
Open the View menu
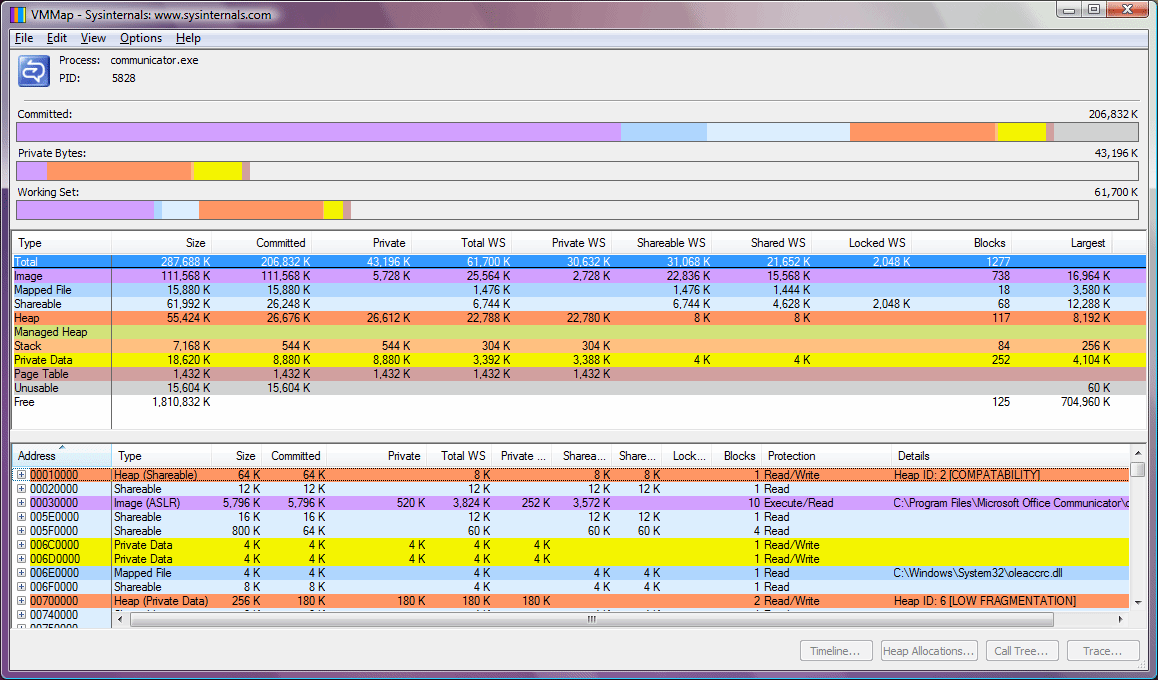pos(93,38)
